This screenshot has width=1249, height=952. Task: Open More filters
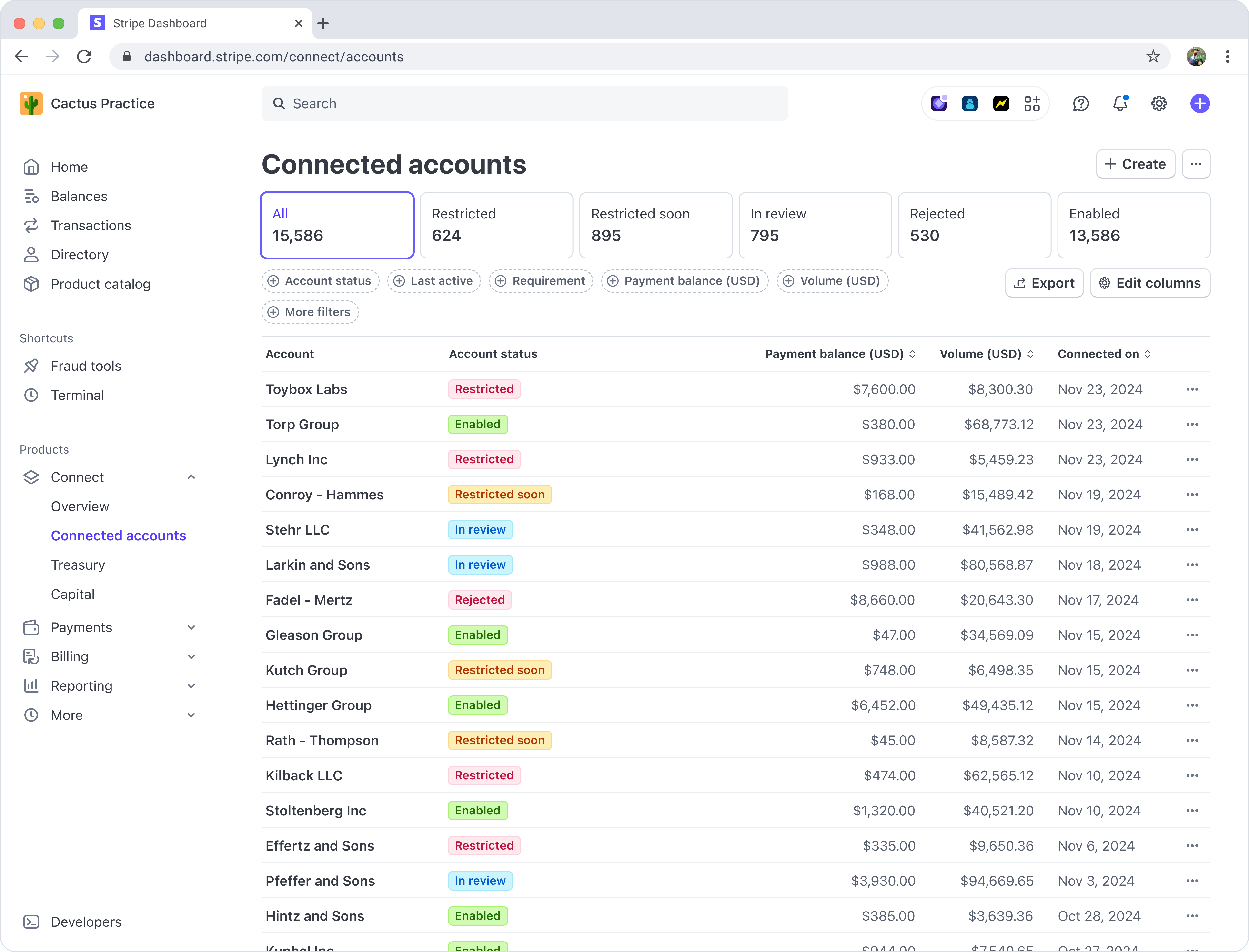pos(310,312)
